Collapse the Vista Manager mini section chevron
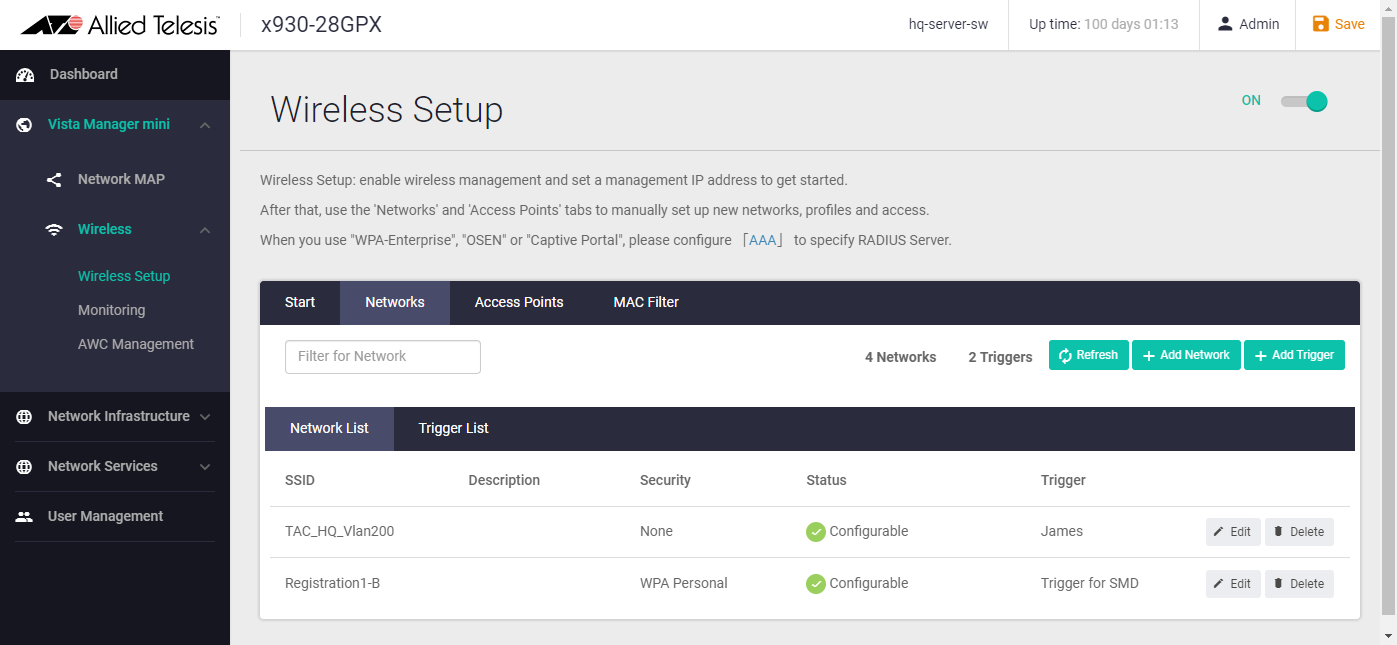 pyautogui.click(x=205, y=125)
